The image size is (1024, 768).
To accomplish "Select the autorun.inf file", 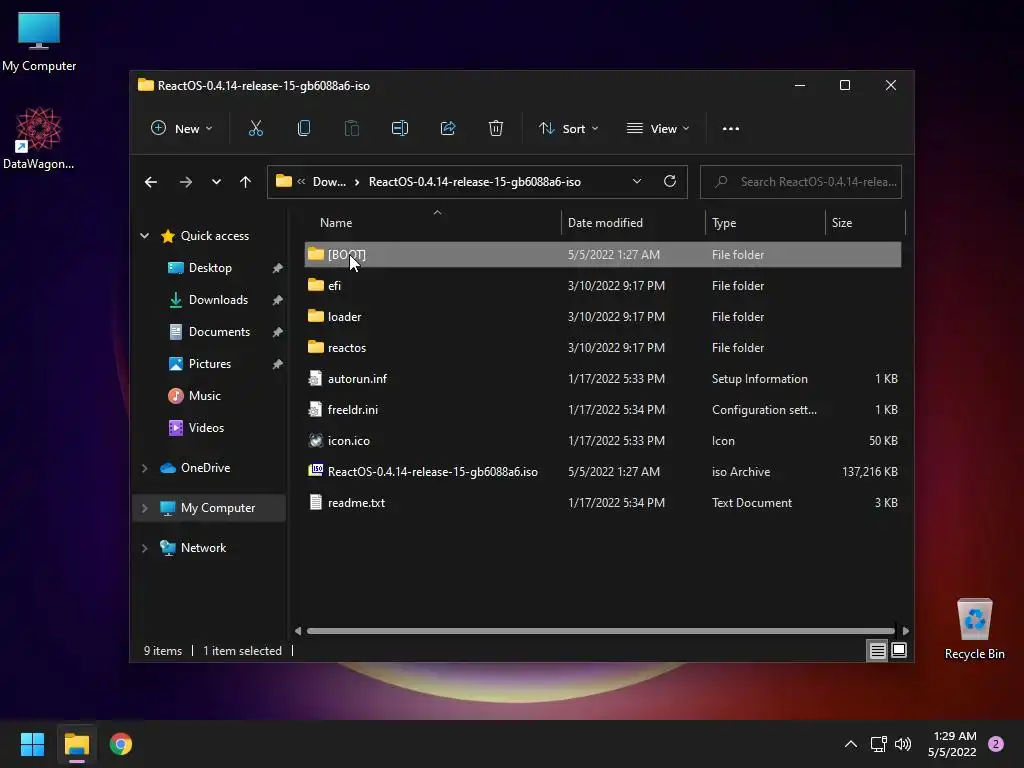I will click(603, 379).
